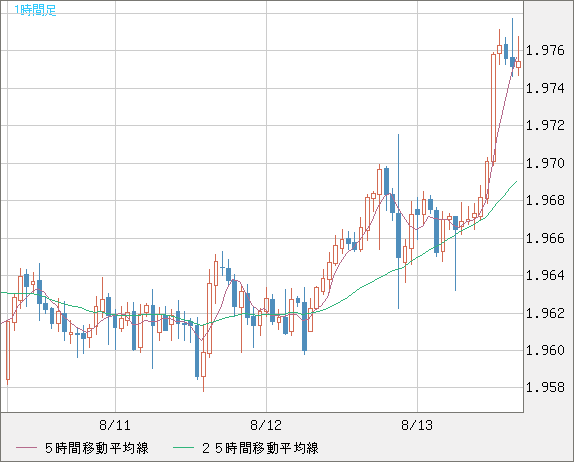574x462 pixels.
Task: Click the green 25-hour average legend line
Action: click(183, 448)
